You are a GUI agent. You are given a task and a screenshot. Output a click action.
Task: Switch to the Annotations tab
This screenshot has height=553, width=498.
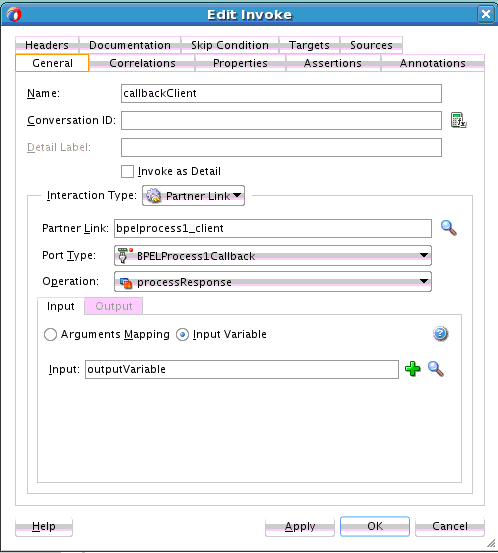433,63
